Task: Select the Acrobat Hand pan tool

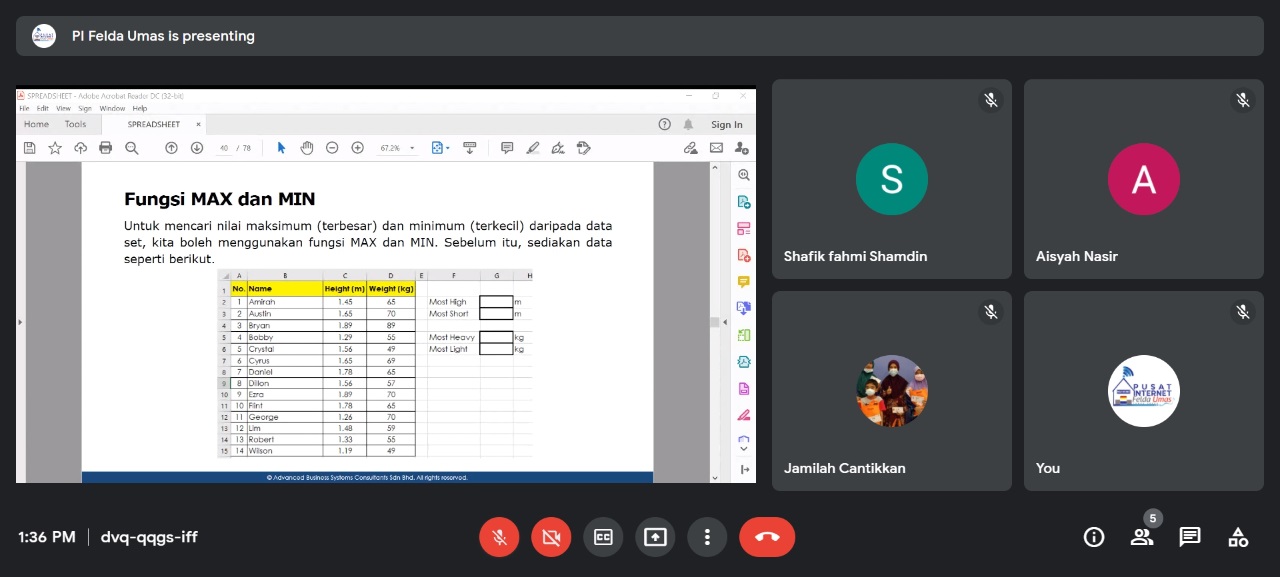Action: (307, 148)
